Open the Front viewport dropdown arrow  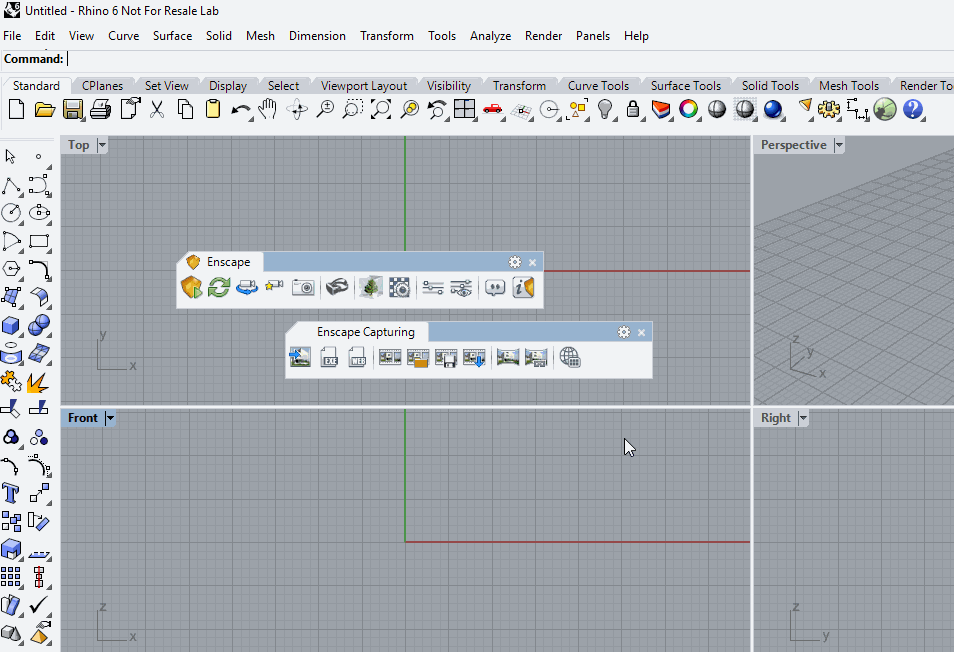110,418
